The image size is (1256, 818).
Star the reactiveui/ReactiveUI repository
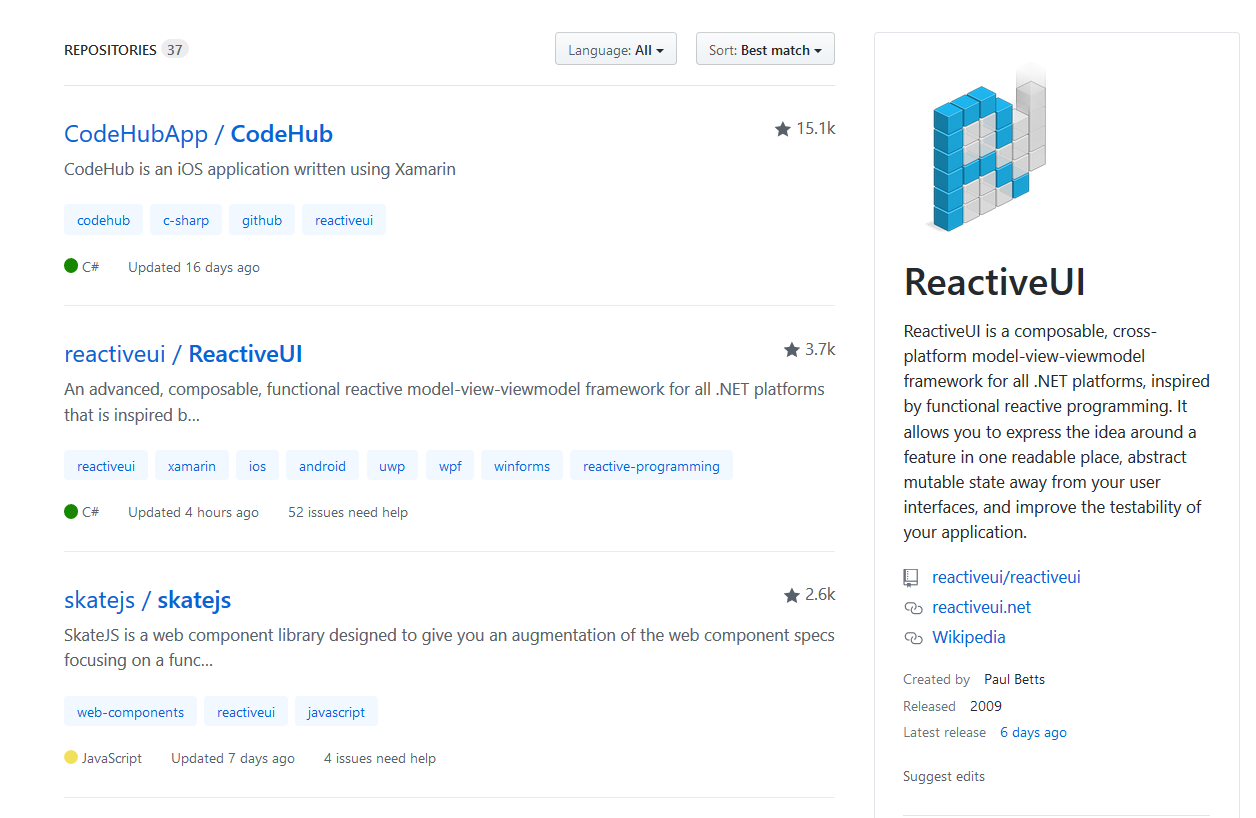[x=791, y=348]
